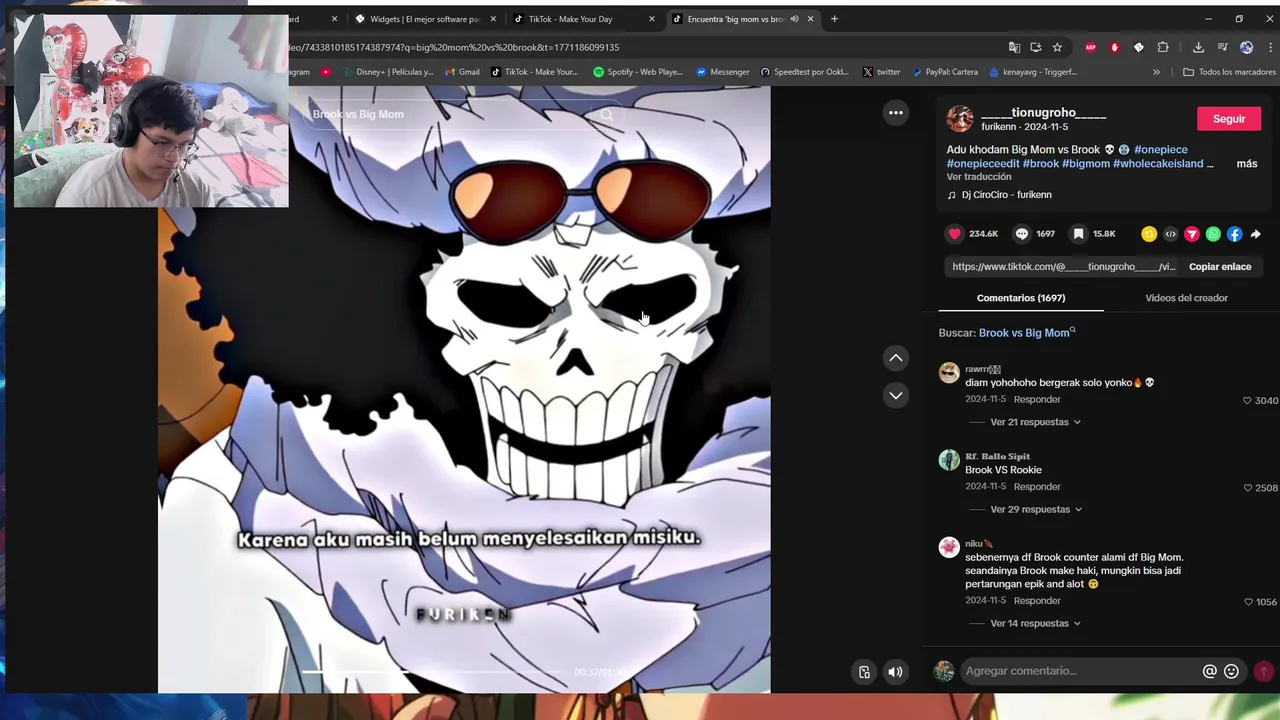Like niku's comment heart
The height and width of the screenshot is (720, 1280).
point(1247,602)
